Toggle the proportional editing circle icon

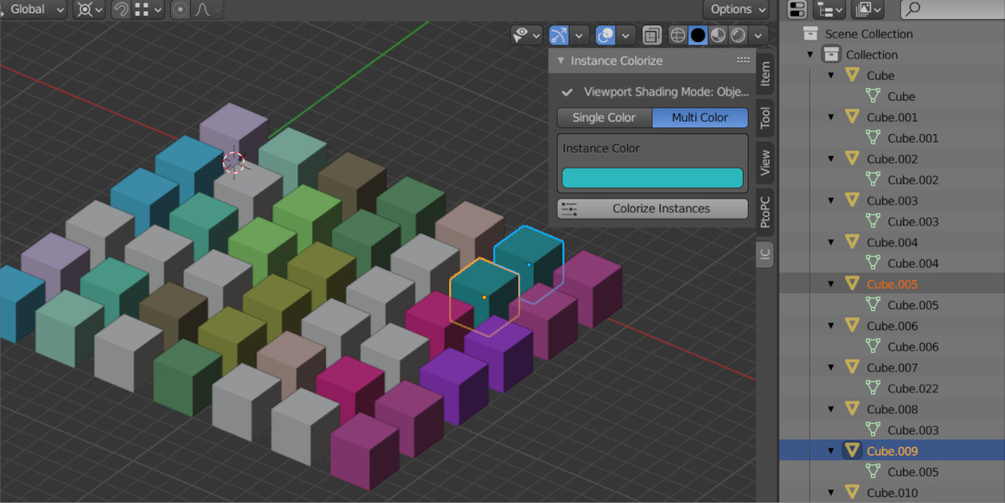180,10
